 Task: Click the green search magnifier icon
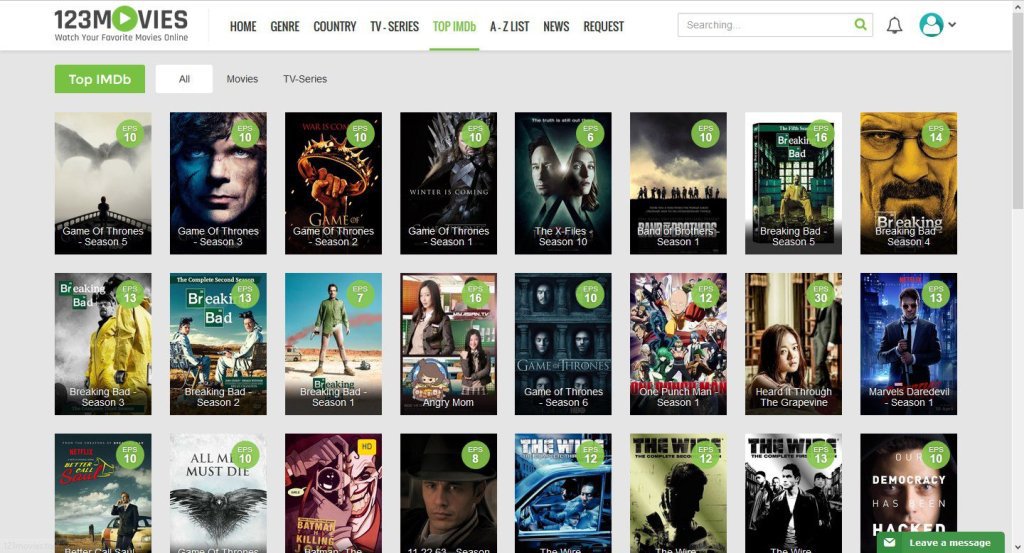(x=861, y=25)
